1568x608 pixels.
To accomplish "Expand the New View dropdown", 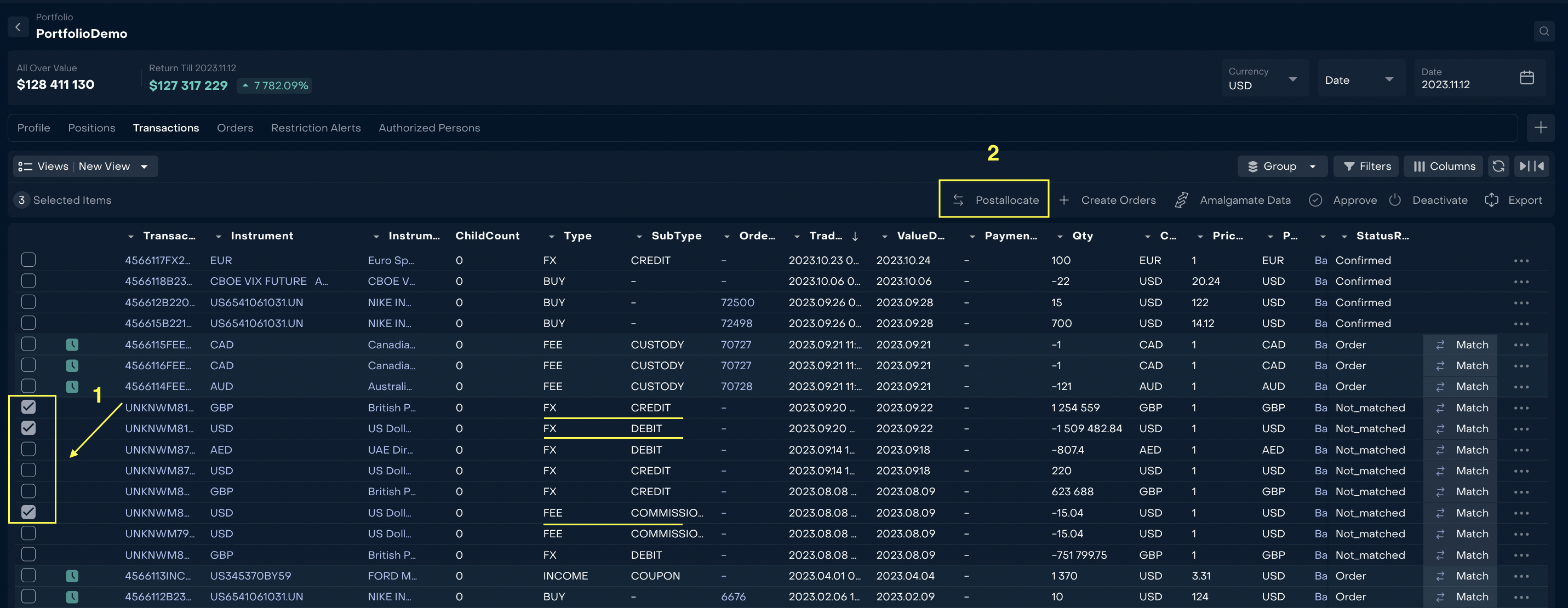I will click(x=144, y=167).
